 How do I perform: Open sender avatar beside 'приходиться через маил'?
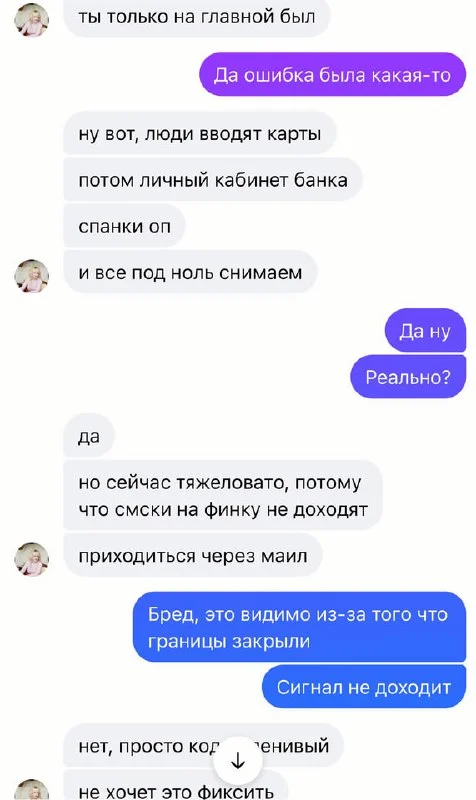32,559
